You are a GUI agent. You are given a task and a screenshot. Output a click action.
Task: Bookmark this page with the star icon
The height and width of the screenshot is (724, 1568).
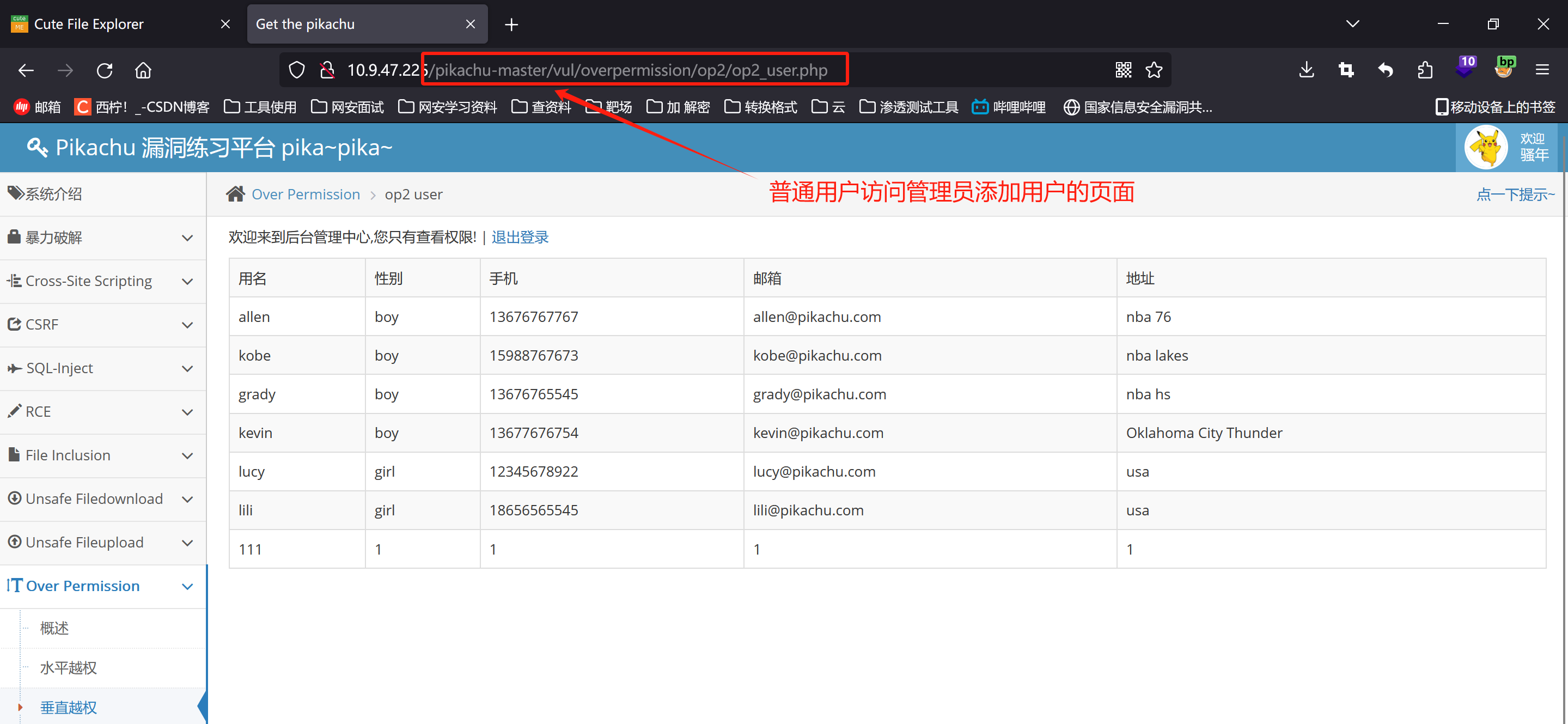coord(1154,70)
